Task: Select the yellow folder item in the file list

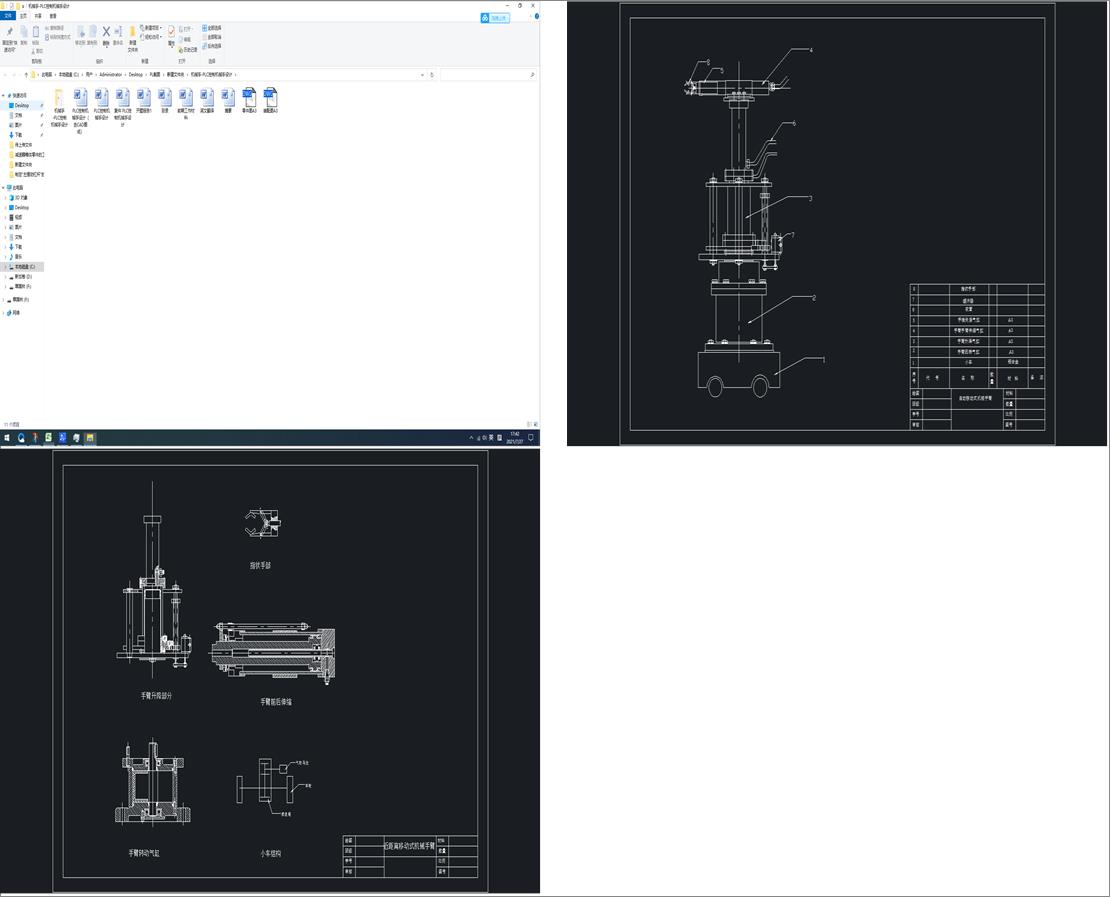Action: click(59, 108)
